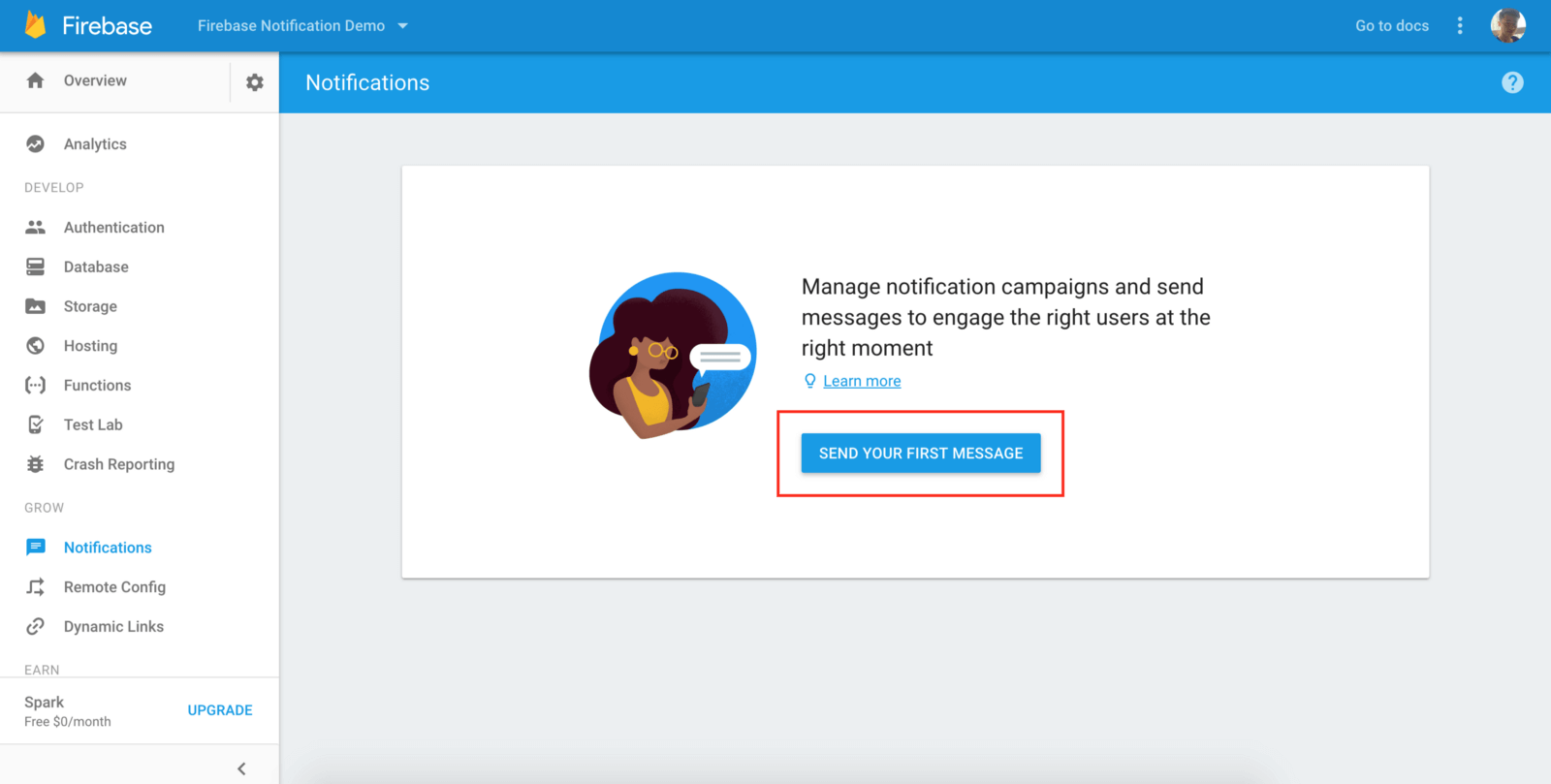This screenshot has height=784, width=1551.
Task: Go to Analytics section
Action: click(95, 143)
